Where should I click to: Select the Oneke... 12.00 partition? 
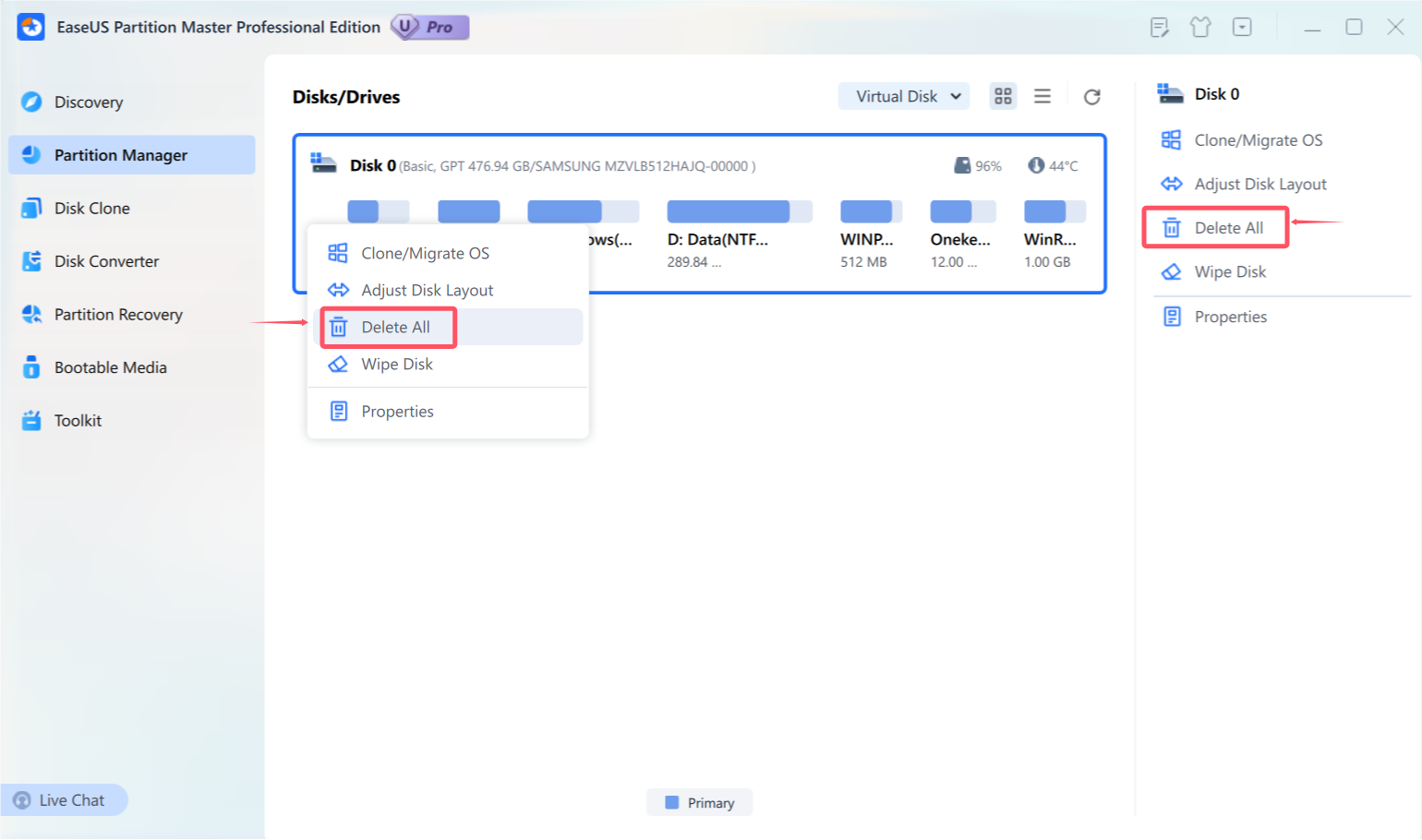[961, 236]
